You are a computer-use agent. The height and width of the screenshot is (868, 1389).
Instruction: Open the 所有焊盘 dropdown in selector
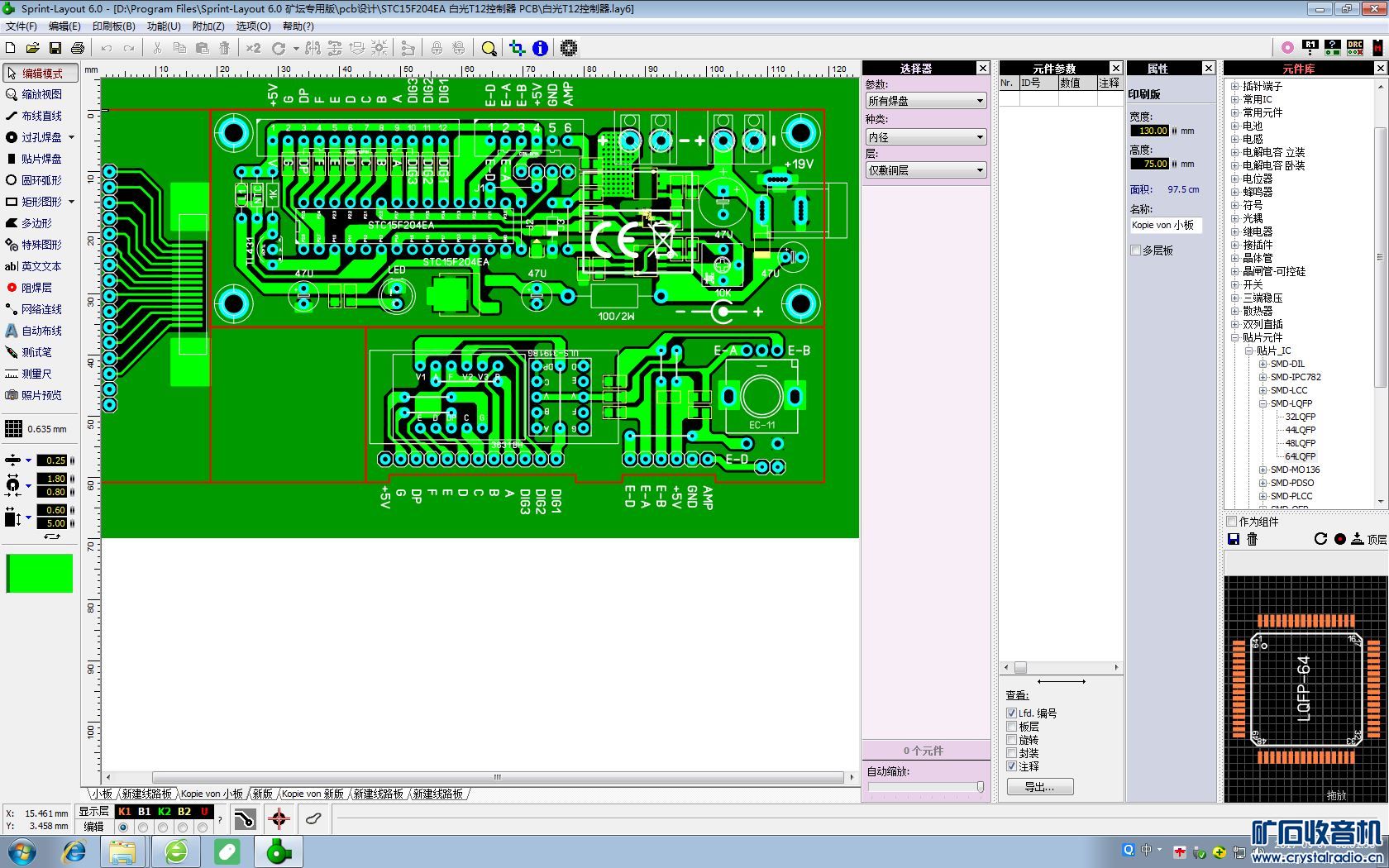[926, 101]
